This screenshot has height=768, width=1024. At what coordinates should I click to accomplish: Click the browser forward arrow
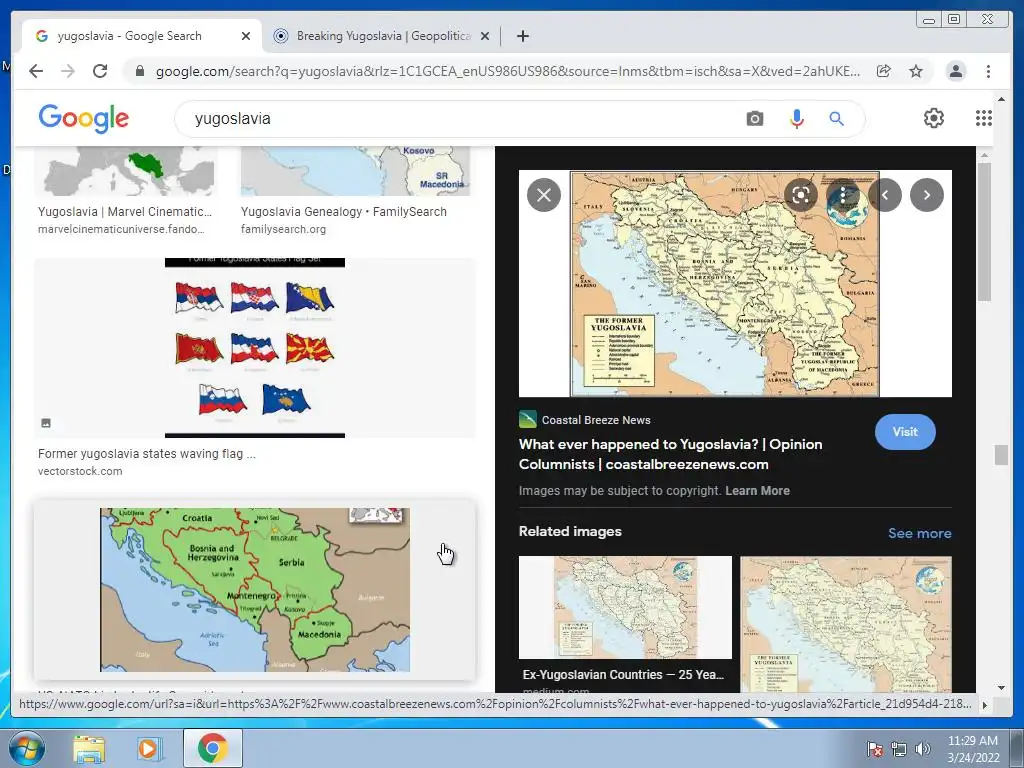coord(68,71)
